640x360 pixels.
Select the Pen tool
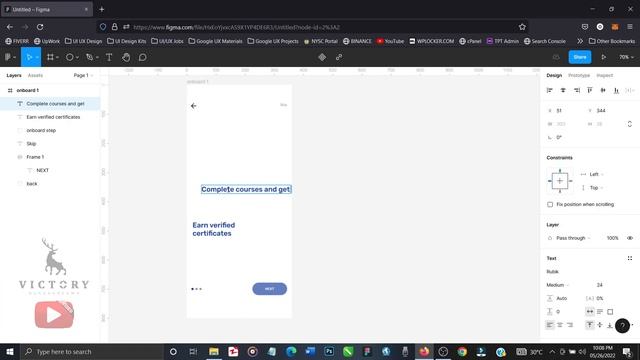pyautogui.click(x=89, y=58)
